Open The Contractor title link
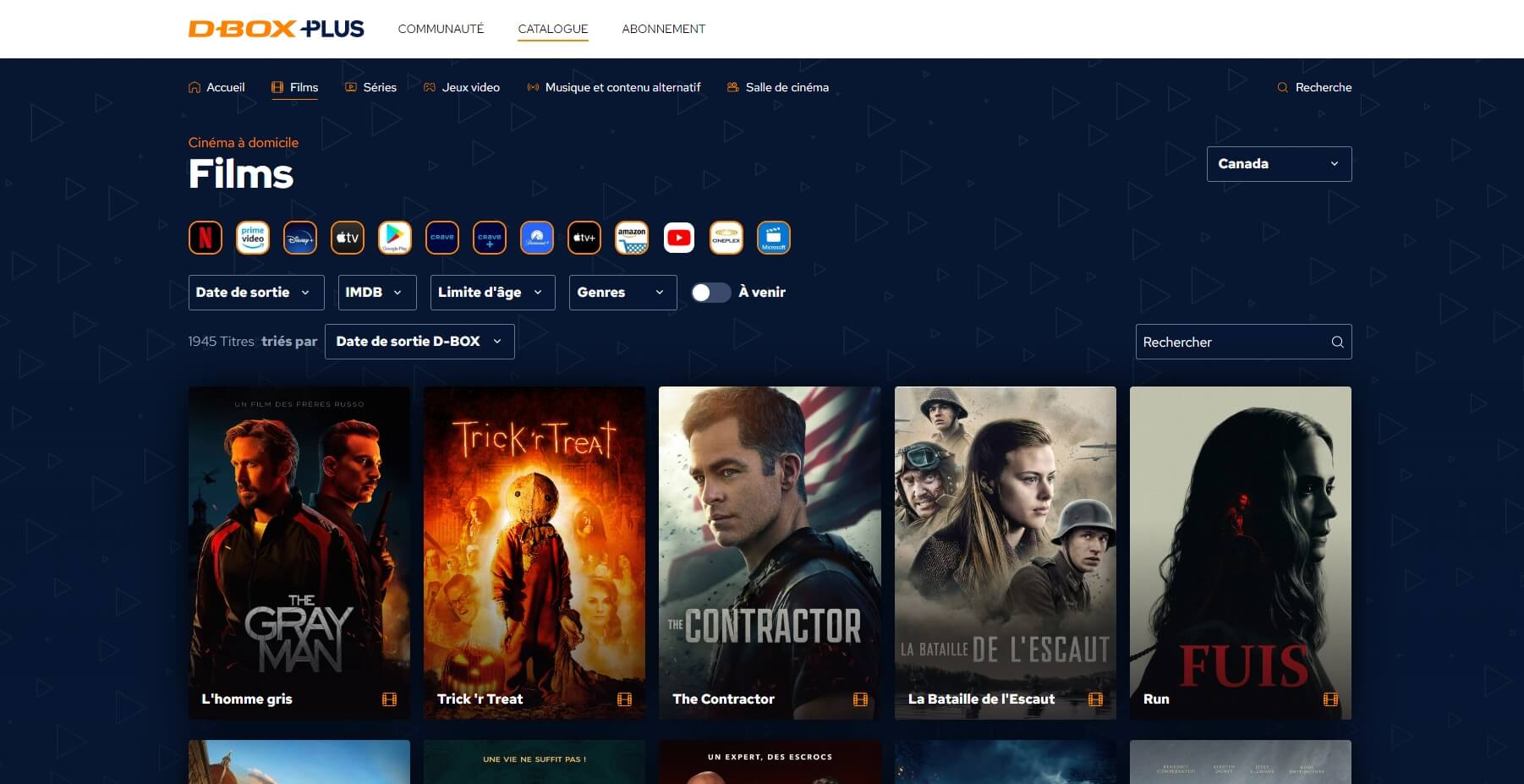Viewport: 1524px width, 784px height. pyautogui.click(x=724, y=699)
